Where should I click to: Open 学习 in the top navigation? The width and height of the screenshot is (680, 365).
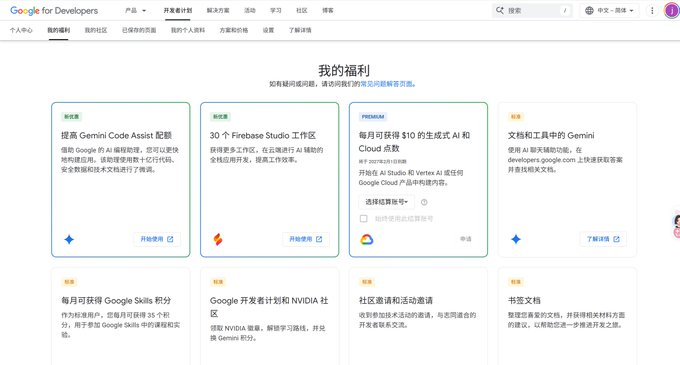pos(276,10)
